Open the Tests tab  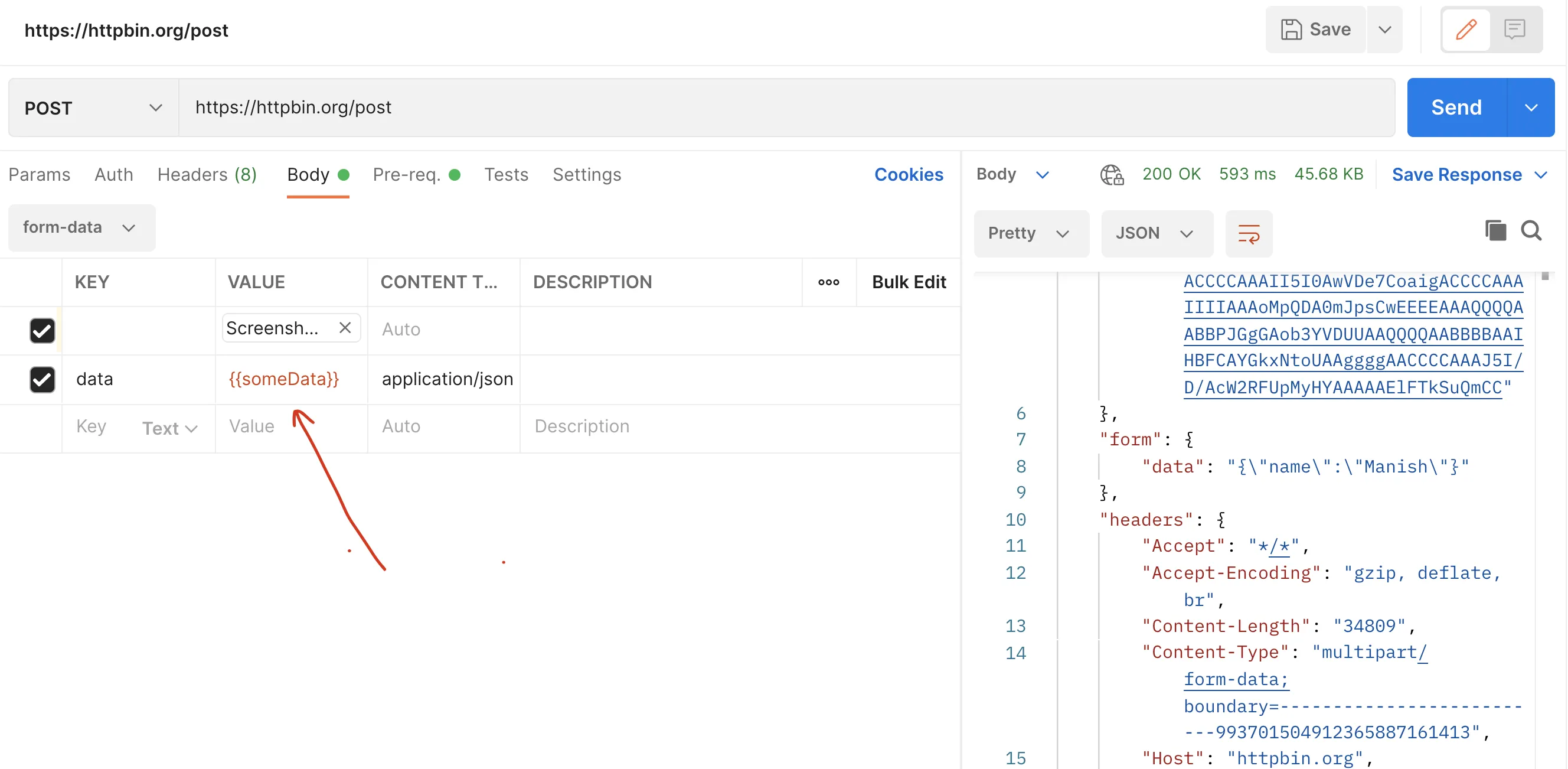pyautogui.click(x=506, y=175)
